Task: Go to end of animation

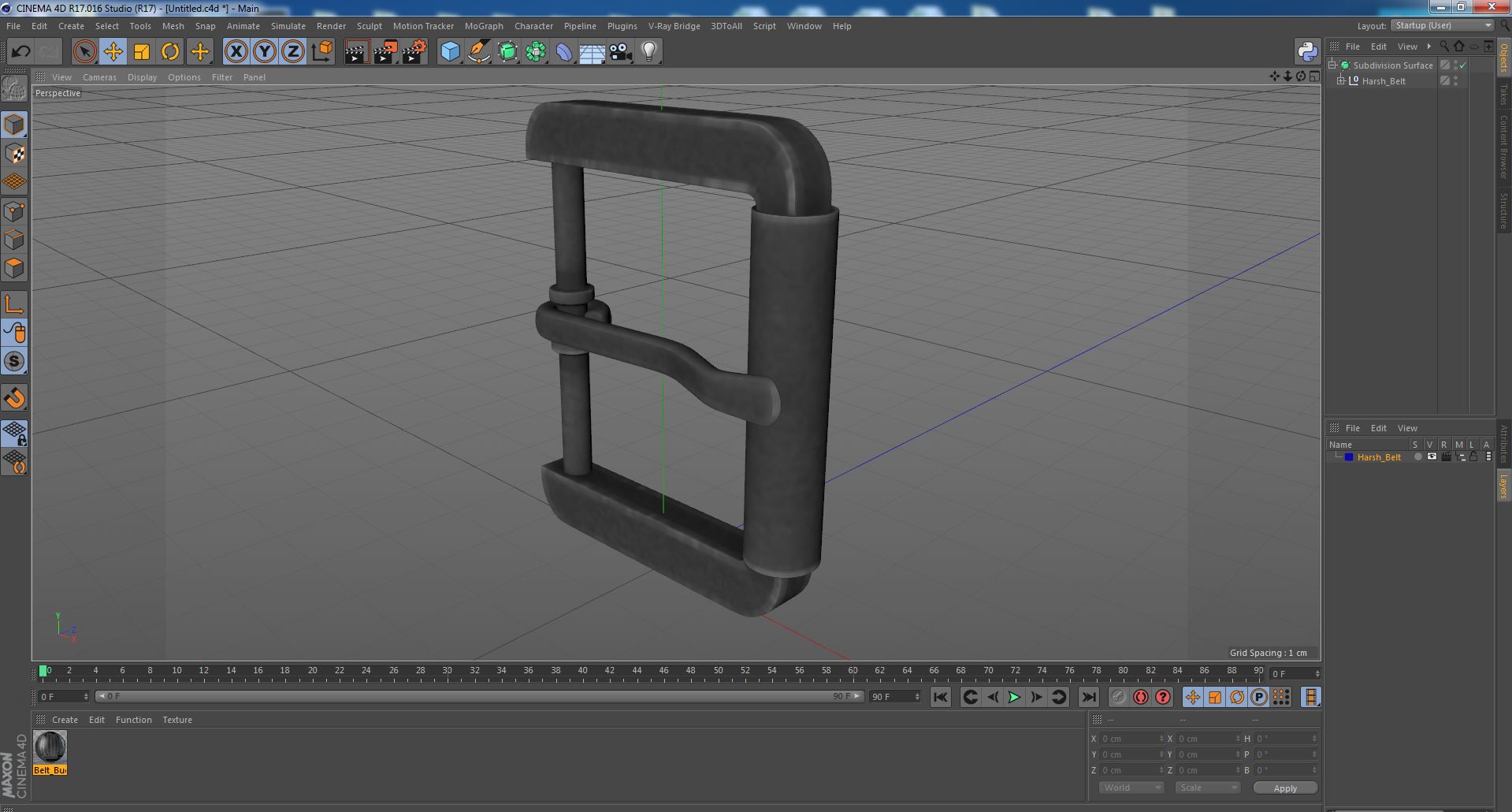Action: 1088,697
